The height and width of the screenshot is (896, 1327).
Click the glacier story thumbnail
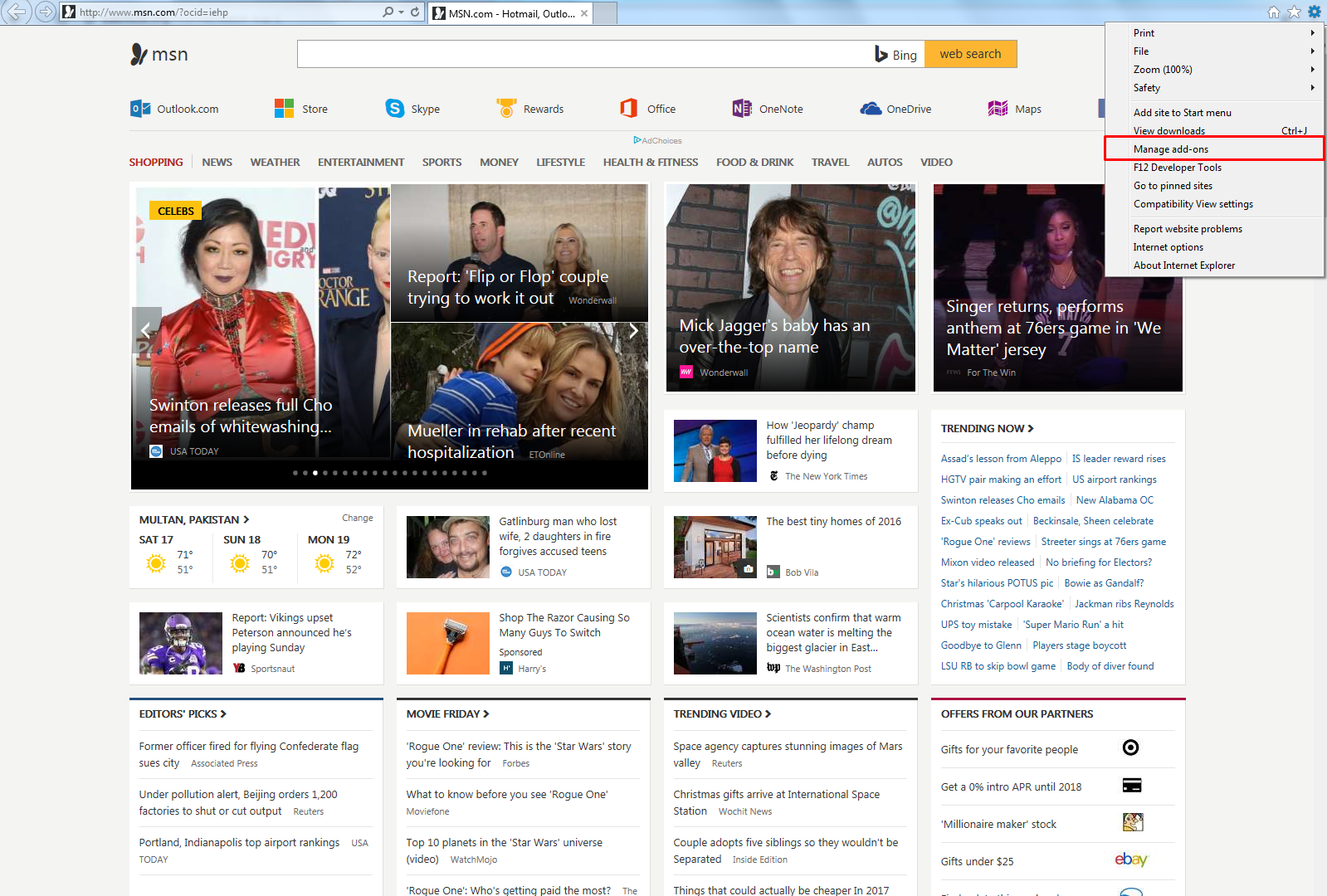(x=715, y=643)
